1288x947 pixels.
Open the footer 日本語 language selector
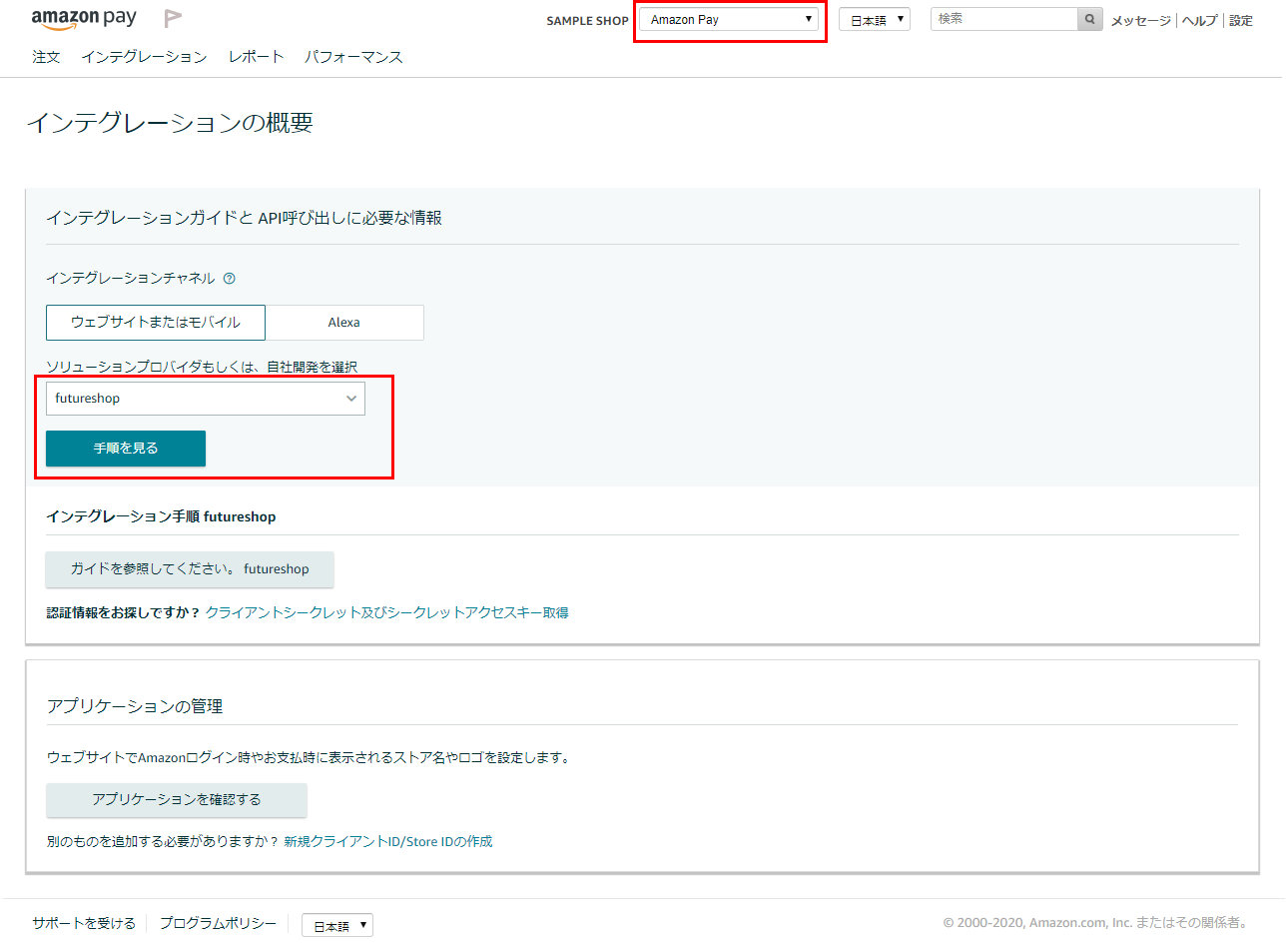point(337,925)
